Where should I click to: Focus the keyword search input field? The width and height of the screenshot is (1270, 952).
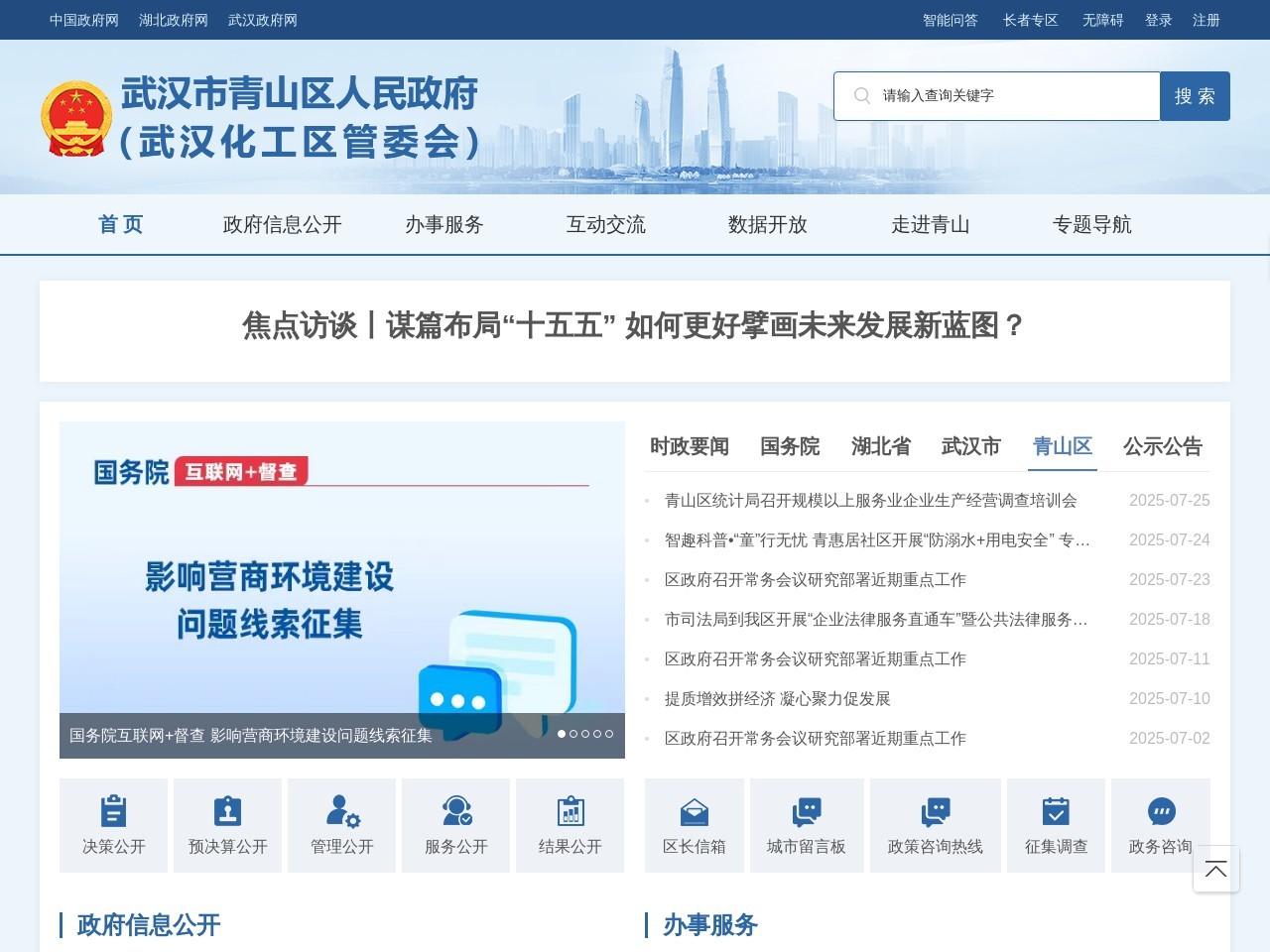997,96
